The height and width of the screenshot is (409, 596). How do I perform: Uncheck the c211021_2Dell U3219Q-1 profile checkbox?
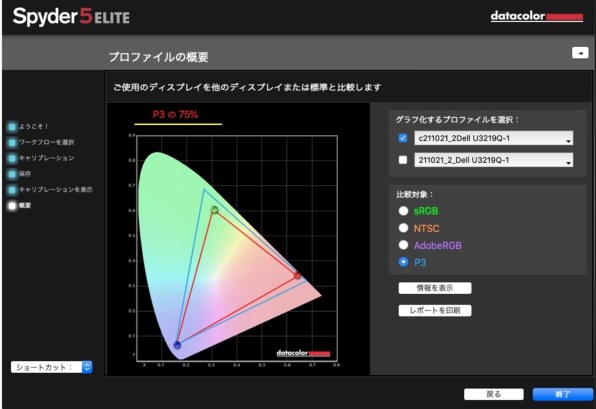point(403,138)
